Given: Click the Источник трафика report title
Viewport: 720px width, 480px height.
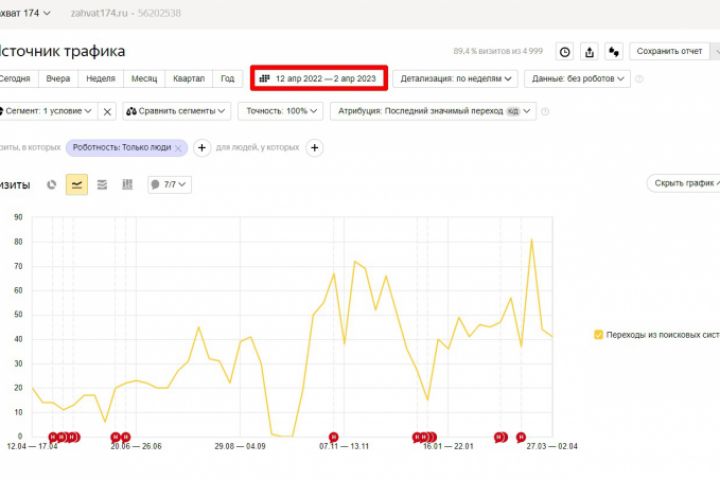Looking at the screenshot, I should click(62, 51).
